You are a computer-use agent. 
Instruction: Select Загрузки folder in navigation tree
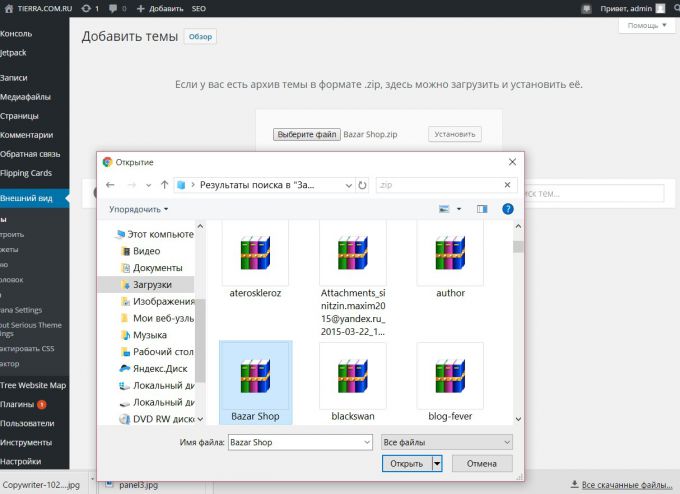(x=152, y=285)
